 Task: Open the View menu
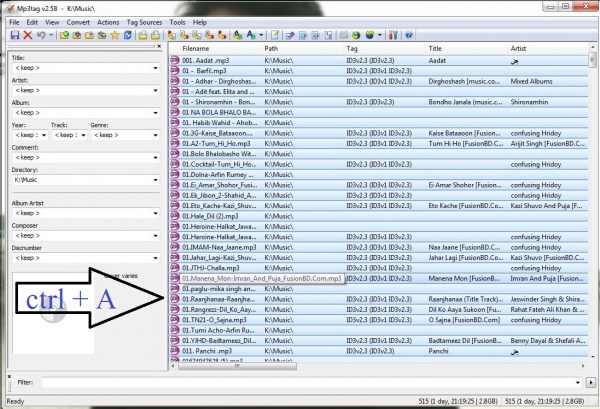[52, 22]
